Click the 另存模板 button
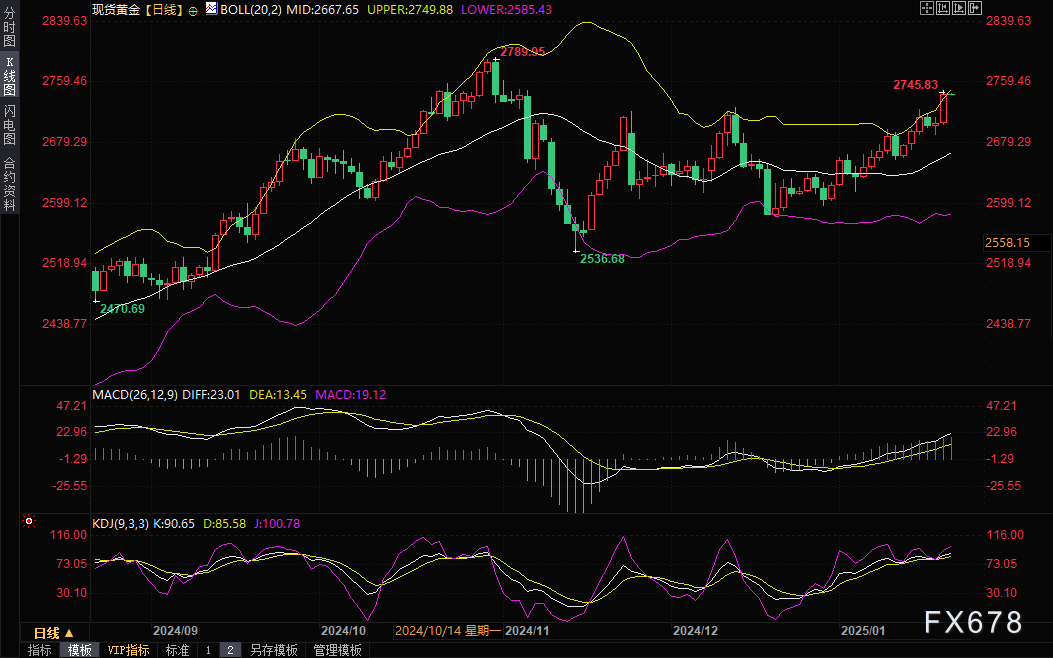 coord(273,650)
